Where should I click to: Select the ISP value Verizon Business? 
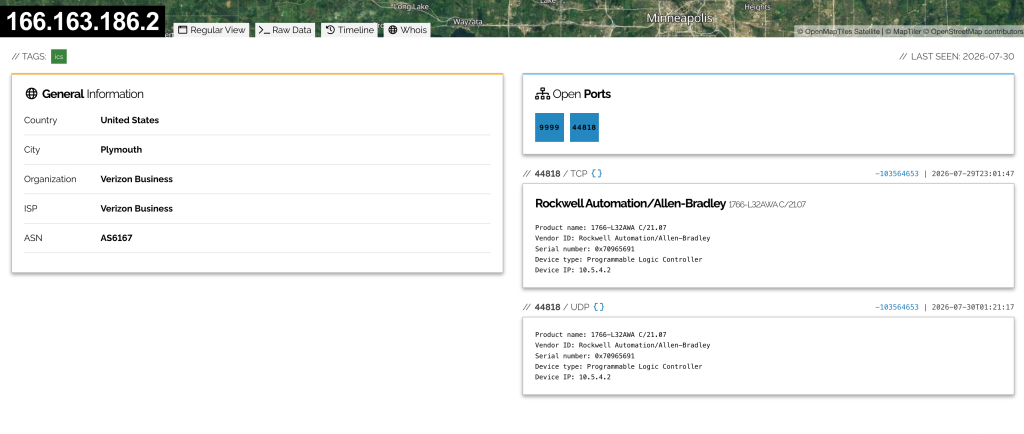tap(136, 208)
